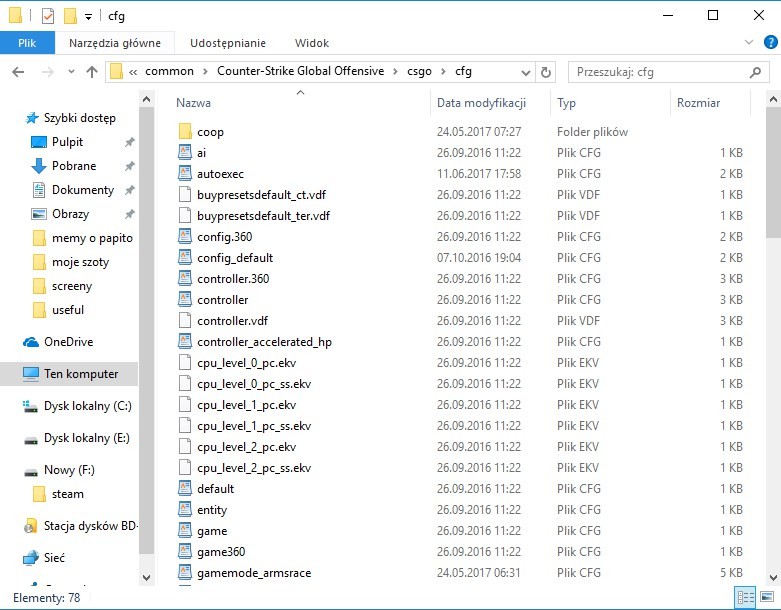
Task: Select cpu_level_0_pc.ekv file icon
Action: [185, 363]
